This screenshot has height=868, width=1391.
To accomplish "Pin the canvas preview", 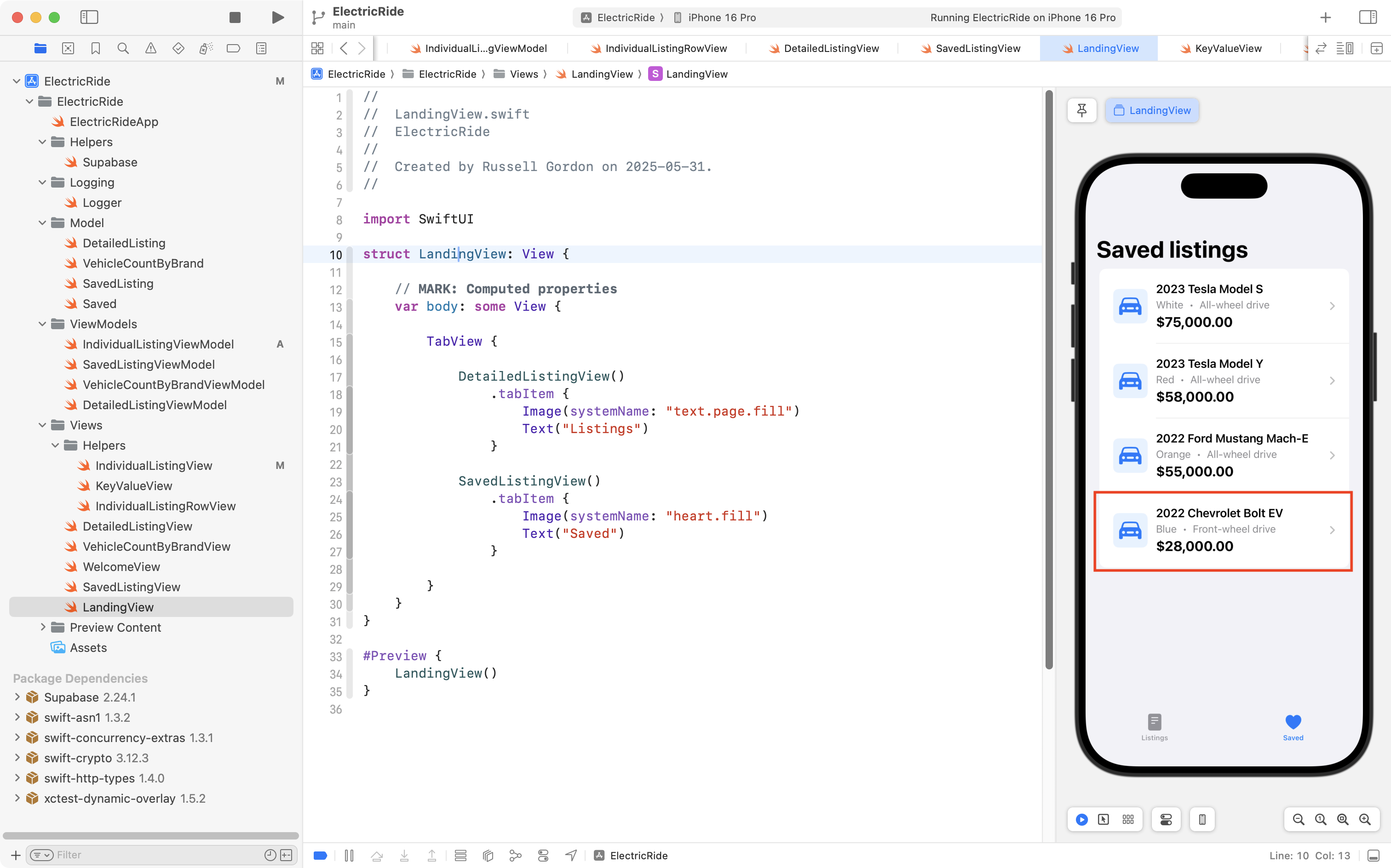I will [1081, 110].
